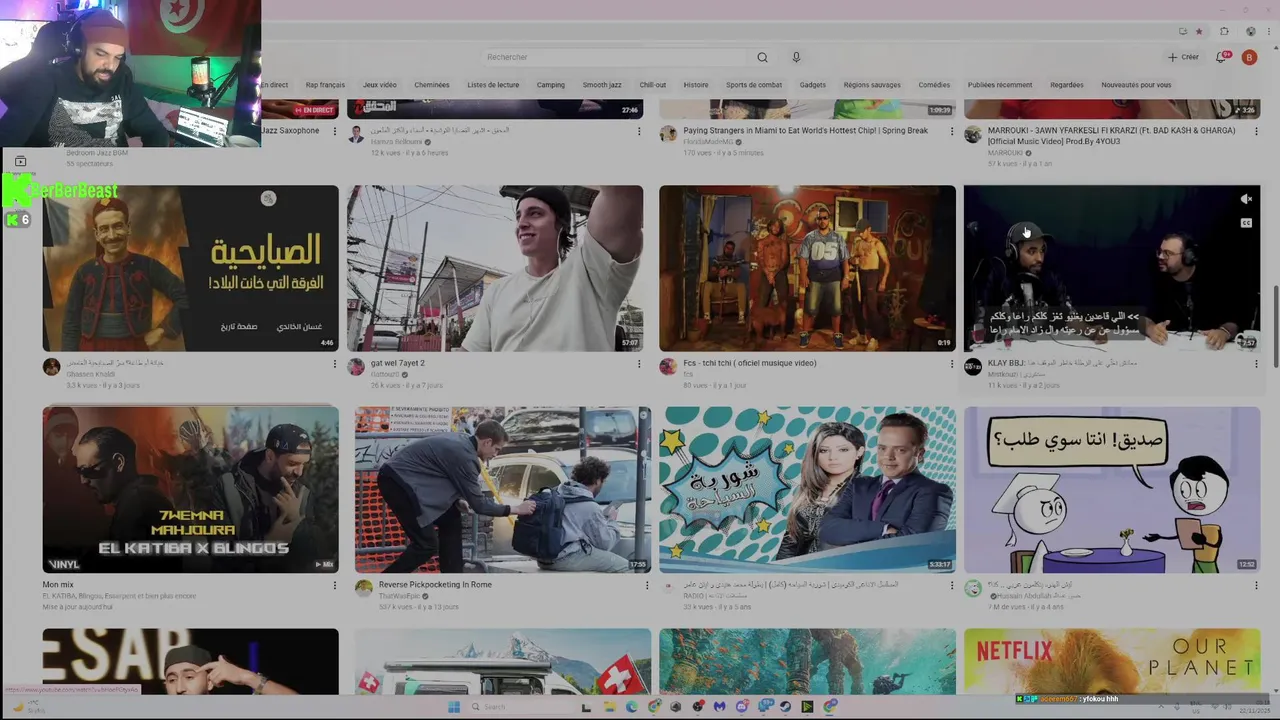The width and height of the screenshot is (1280, 720).
Task: Open Discord from the taskbar
Action: pyautogui.click(x=742, y=707)
